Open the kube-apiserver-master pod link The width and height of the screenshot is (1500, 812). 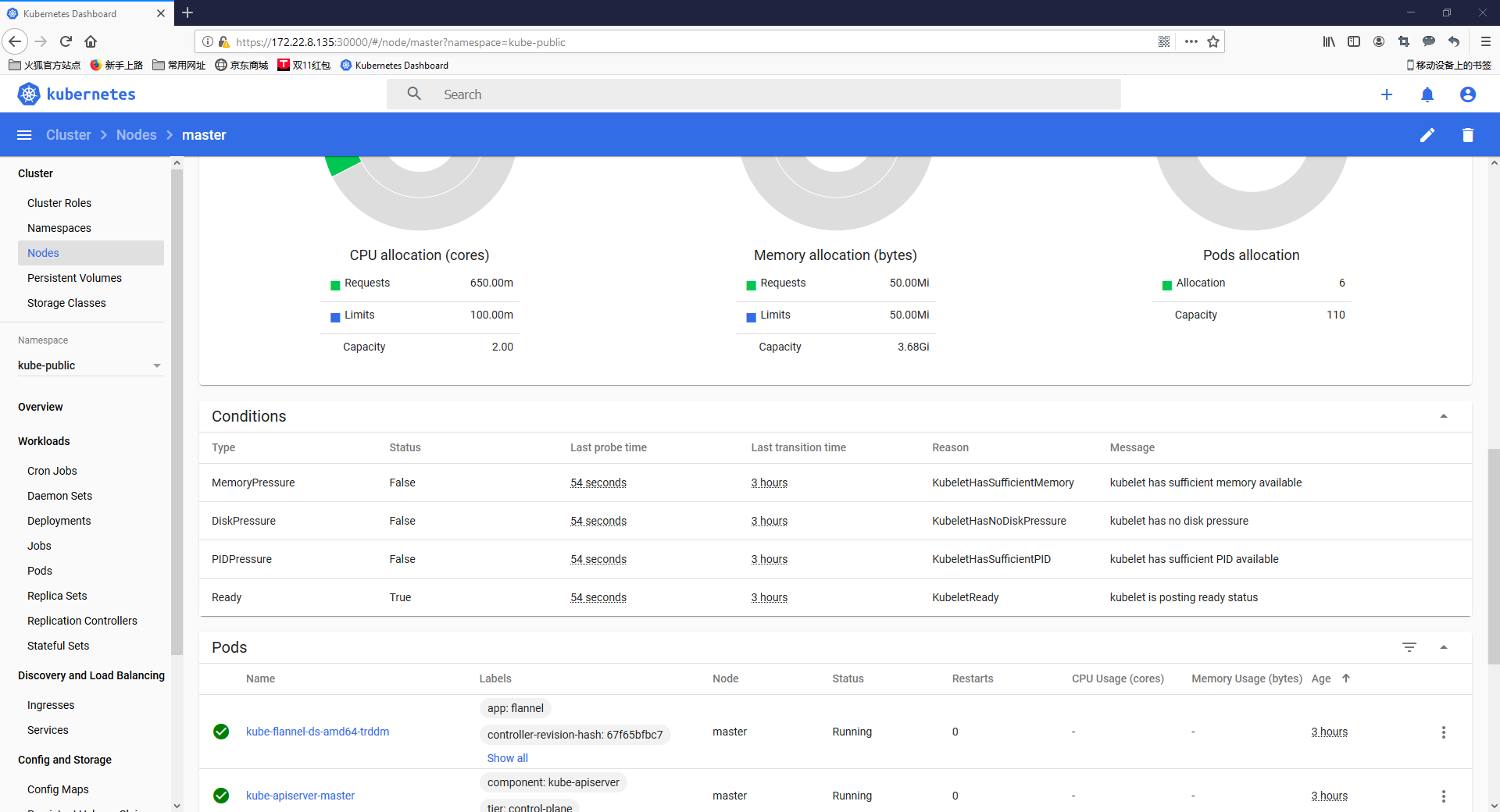click(x=300, y=796)
